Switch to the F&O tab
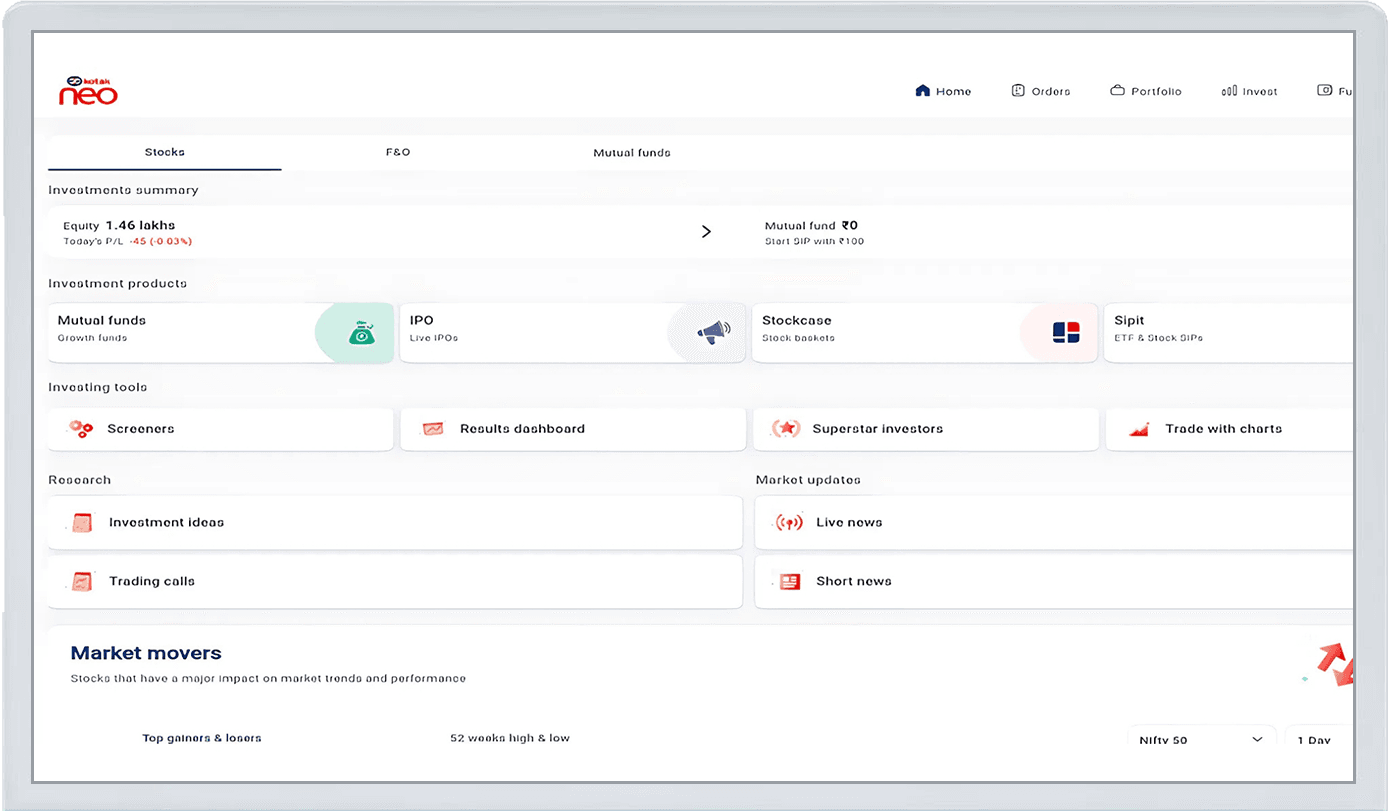Image resolution: width=1391 pixels, height=811 pixels. [x=398, y=153]
